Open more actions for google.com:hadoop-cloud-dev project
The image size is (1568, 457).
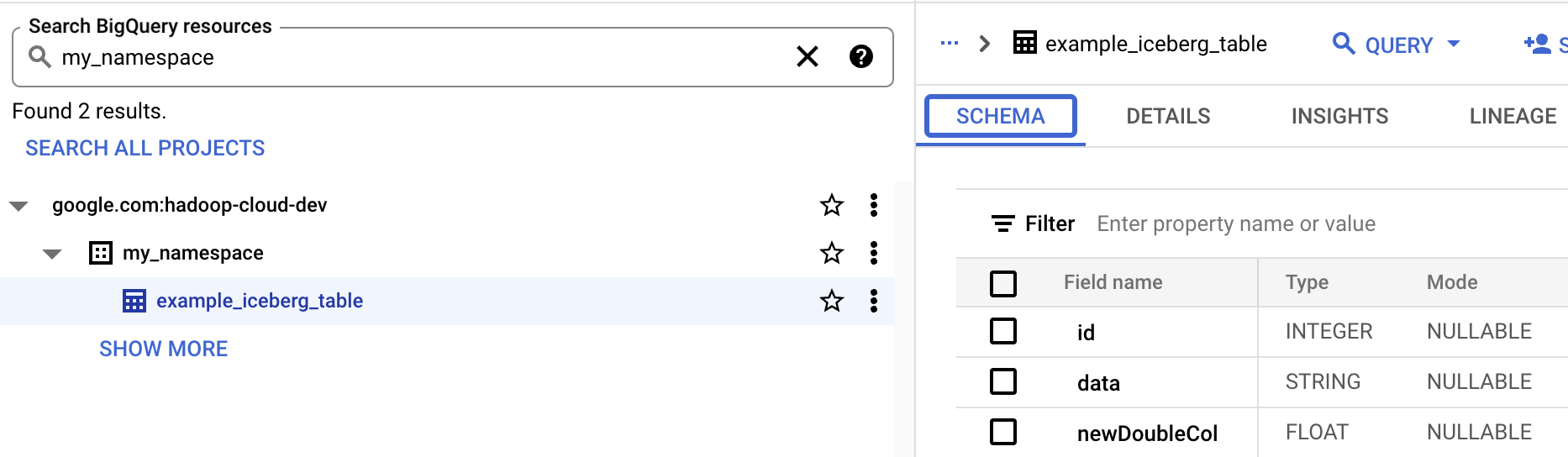874,205
